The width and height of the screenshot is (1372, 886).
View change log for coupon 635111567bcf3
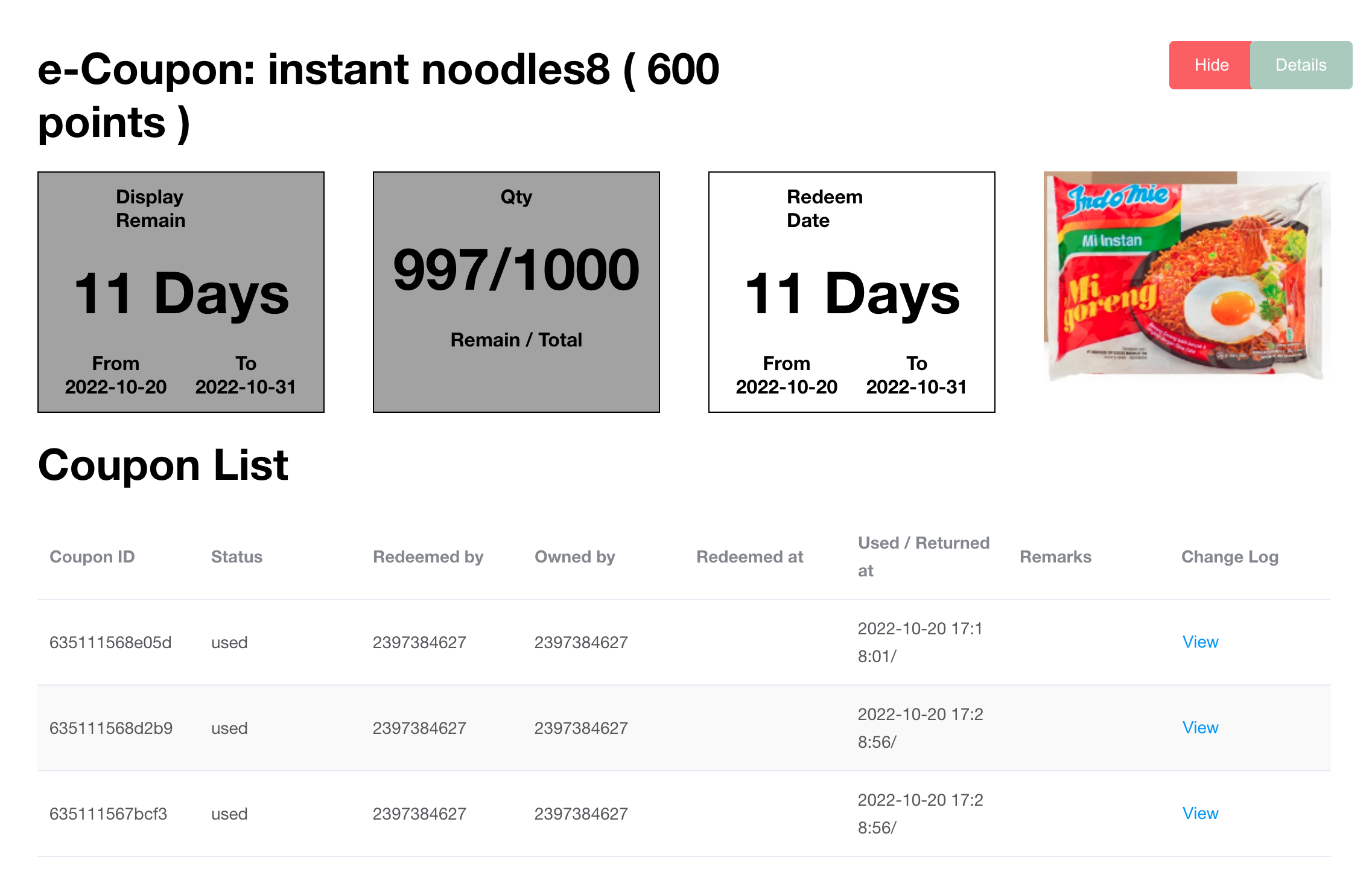coord(1200,814)
